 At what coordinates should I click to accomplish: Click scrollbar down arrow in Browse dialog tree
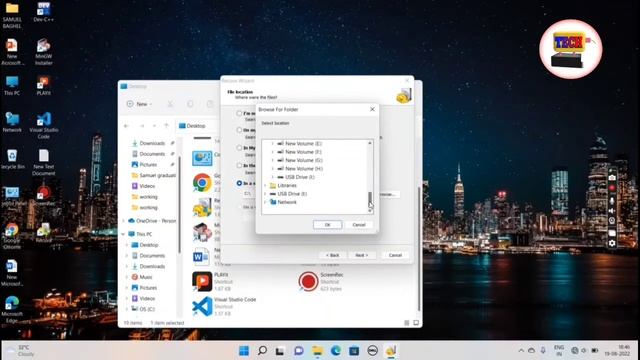(370, 211)
